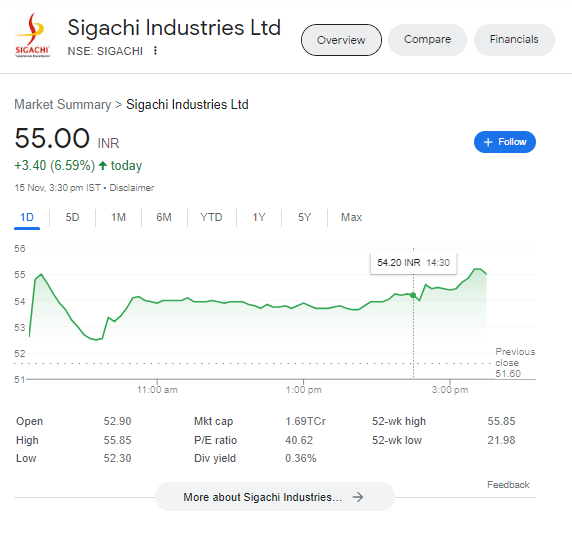Click the Sigachi company logo

(32, 35)
